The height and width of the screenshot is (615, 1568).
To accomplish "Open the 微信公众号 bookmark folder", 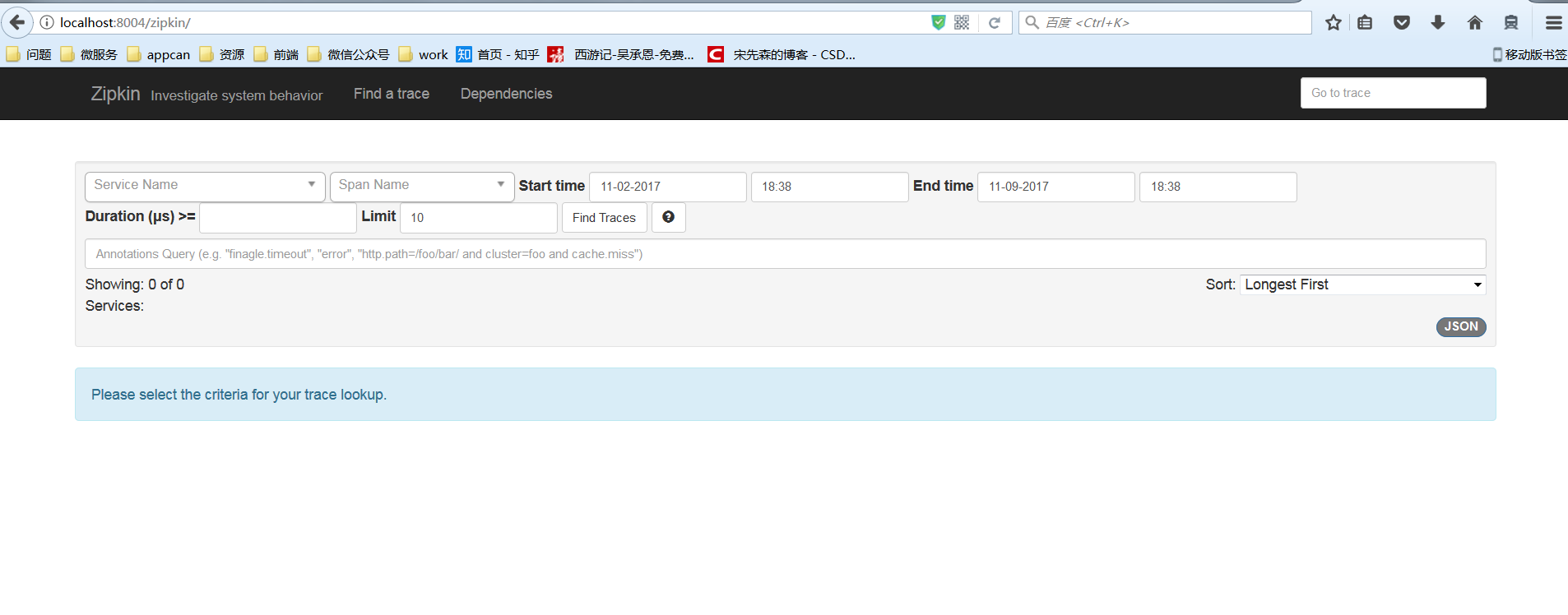I will tap(349, 54).
